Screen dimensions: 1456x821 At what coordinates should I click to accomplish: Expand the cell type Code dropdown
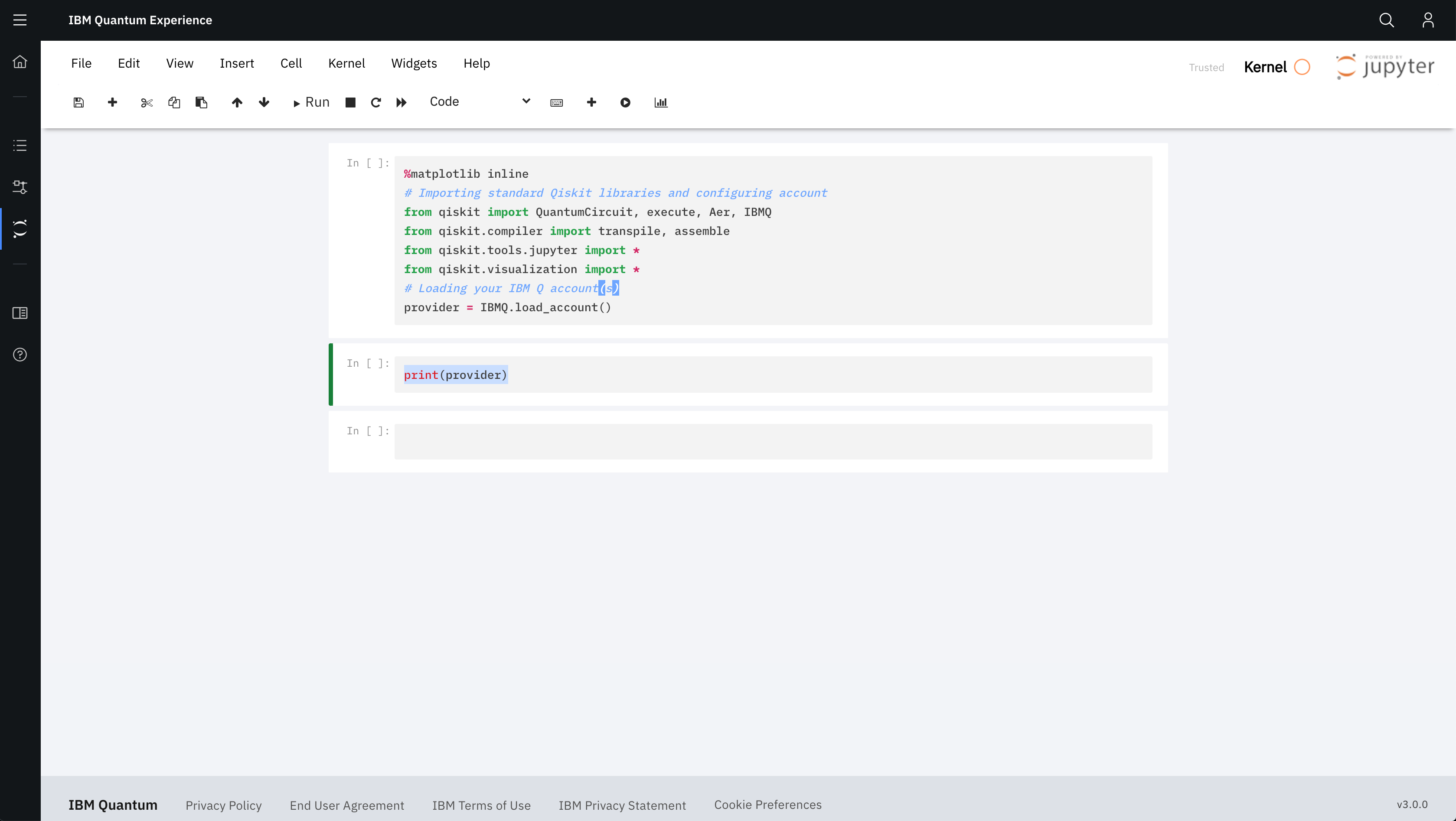pos(480,102)
